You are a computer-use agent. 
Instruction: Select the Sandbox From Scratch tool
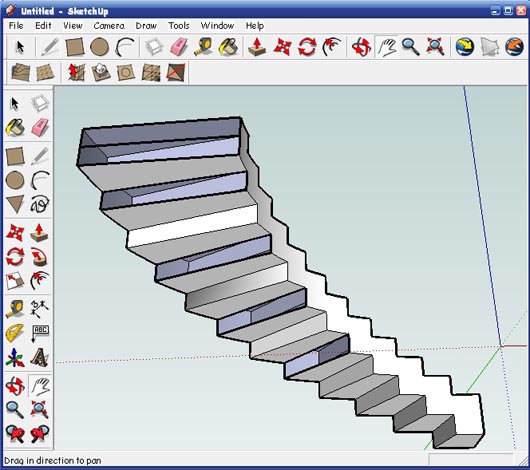pyautogui.click(x=45, y=72)
